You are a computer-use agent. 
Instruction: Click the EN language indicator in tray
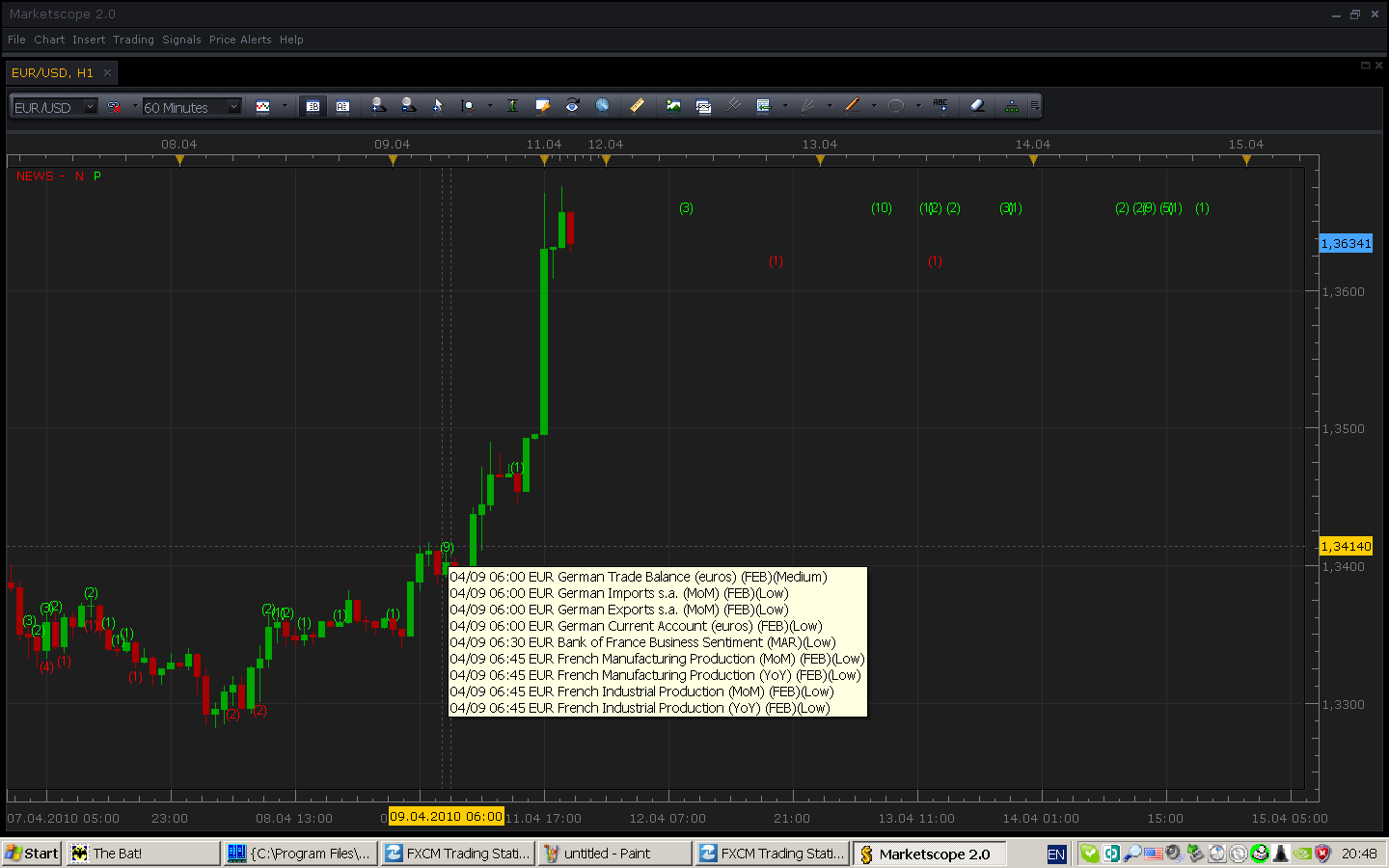click(1056, 854)
